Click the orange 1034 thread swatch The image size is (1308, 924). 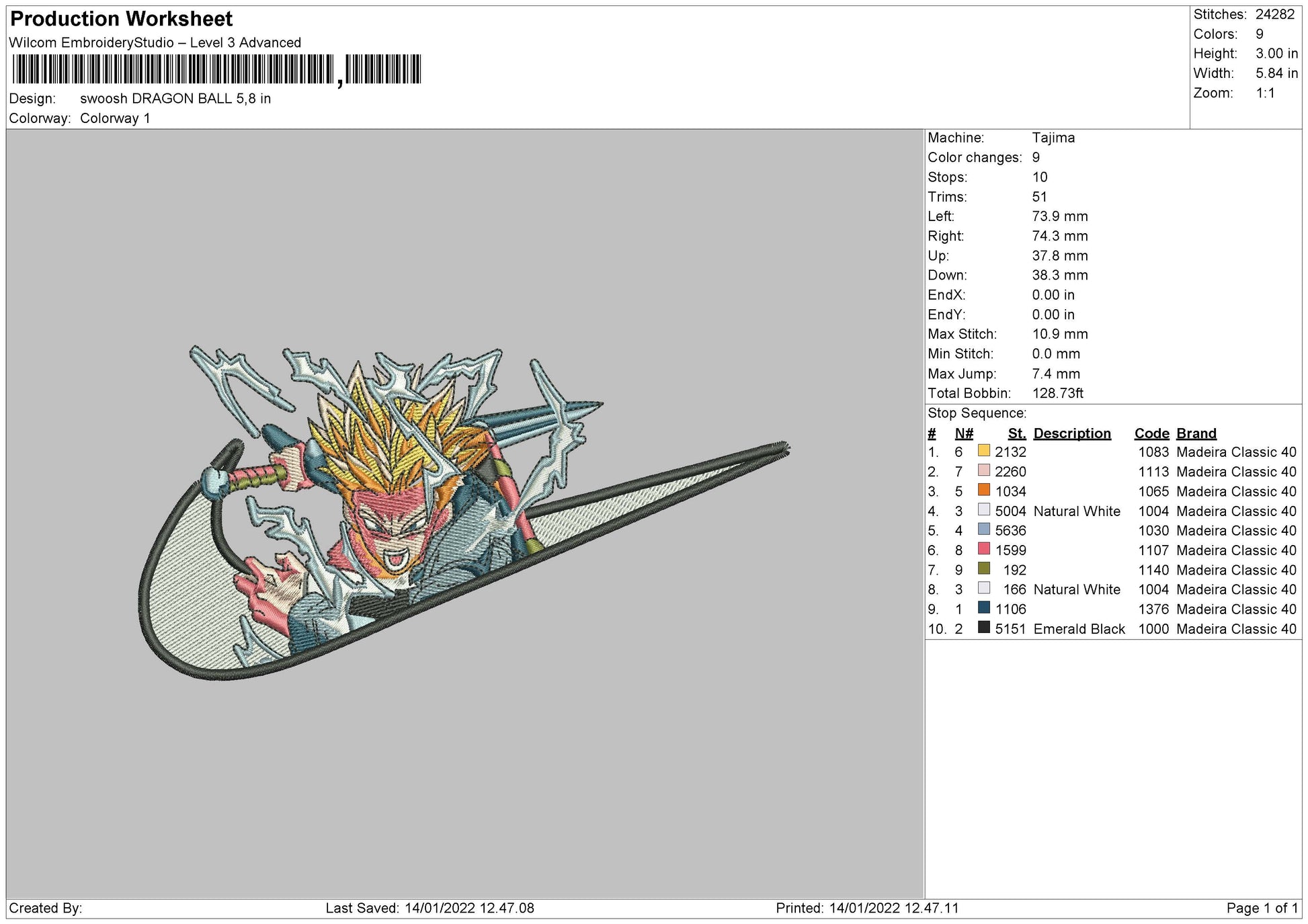click(983, 490)
